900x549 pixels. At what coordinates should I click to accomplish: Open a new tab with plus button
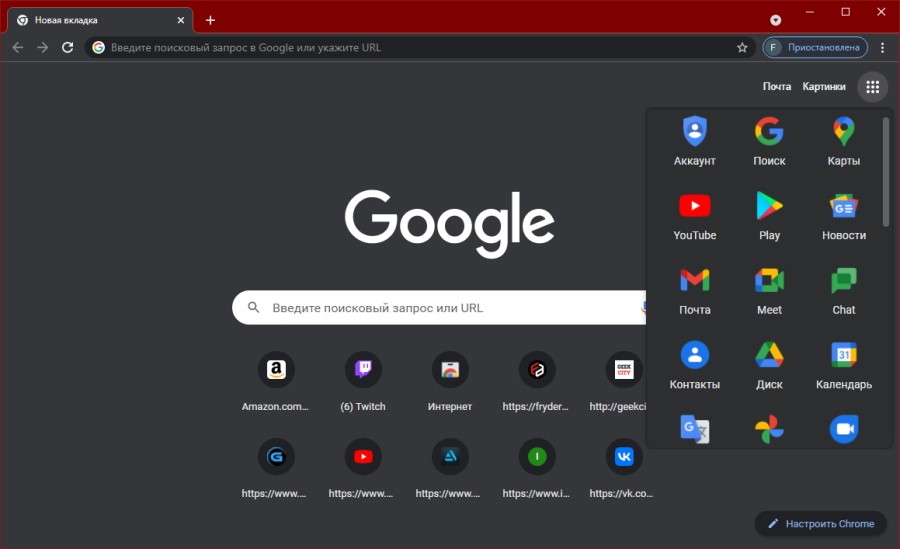pos(210,20)
